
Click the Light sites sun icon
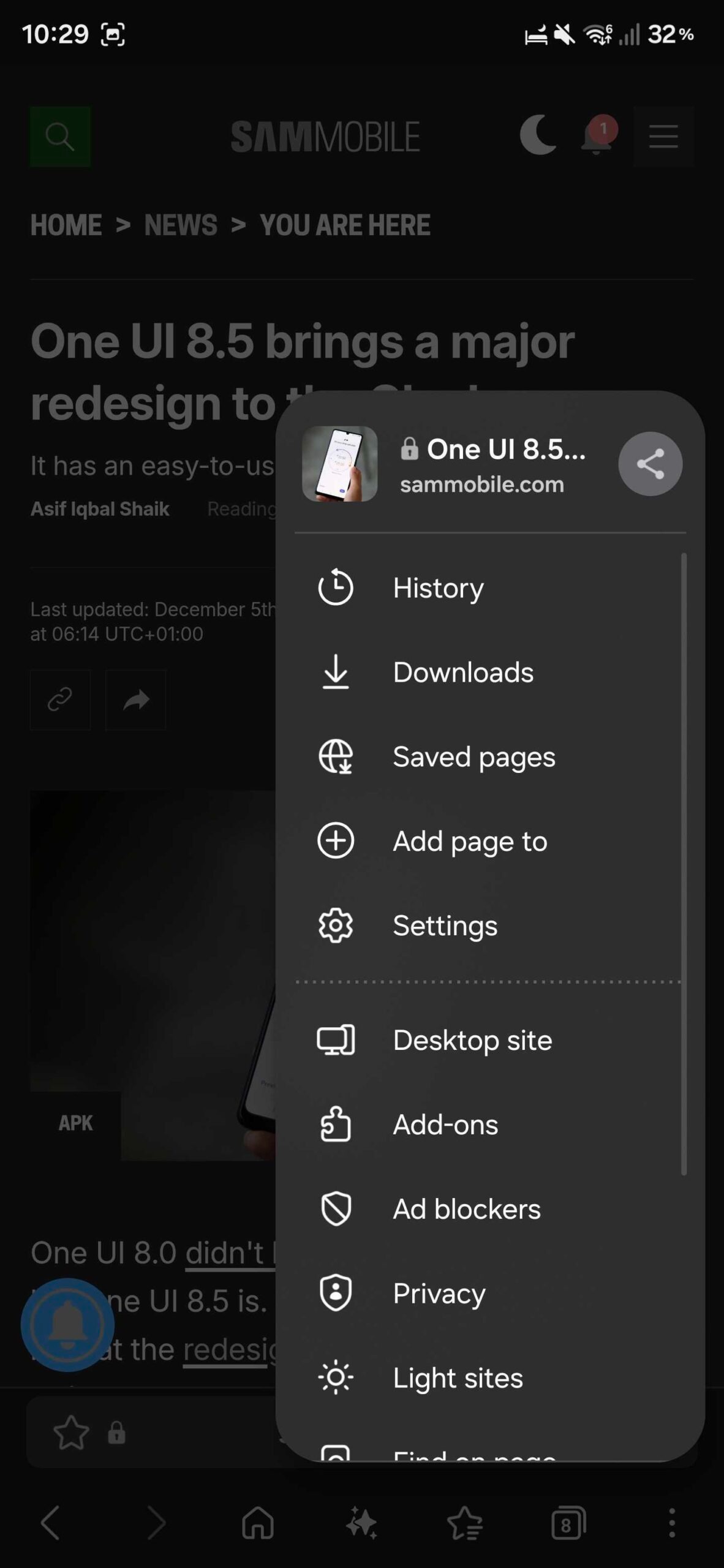coord(336,1378)
